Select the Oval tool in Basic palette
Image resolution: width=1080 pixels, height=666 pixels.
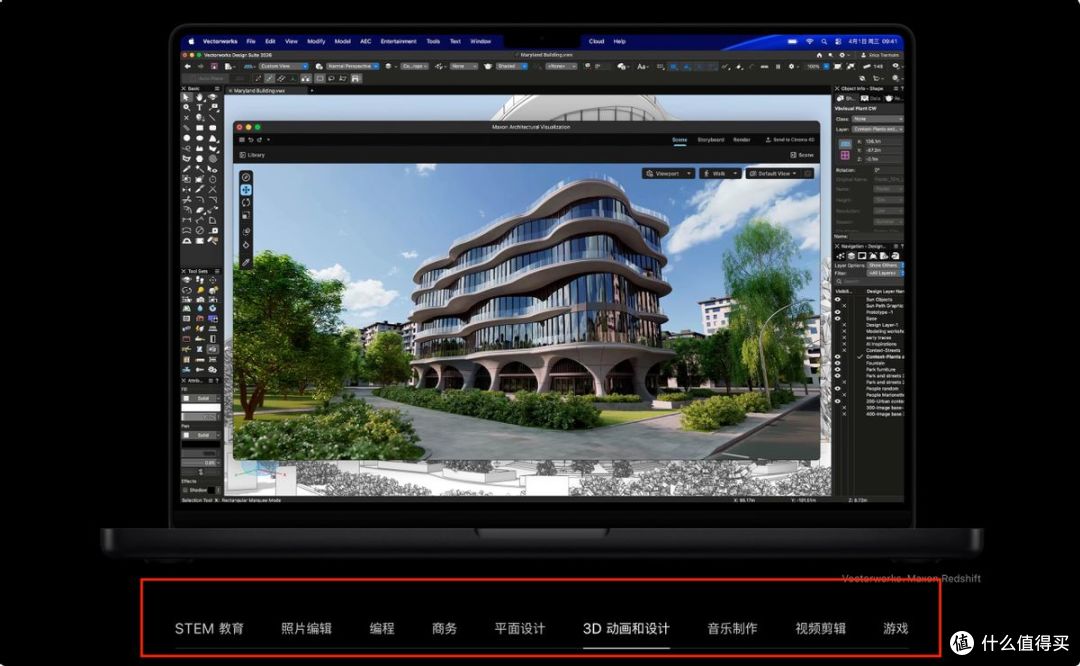pyautogui.click(x=200, y=138)
